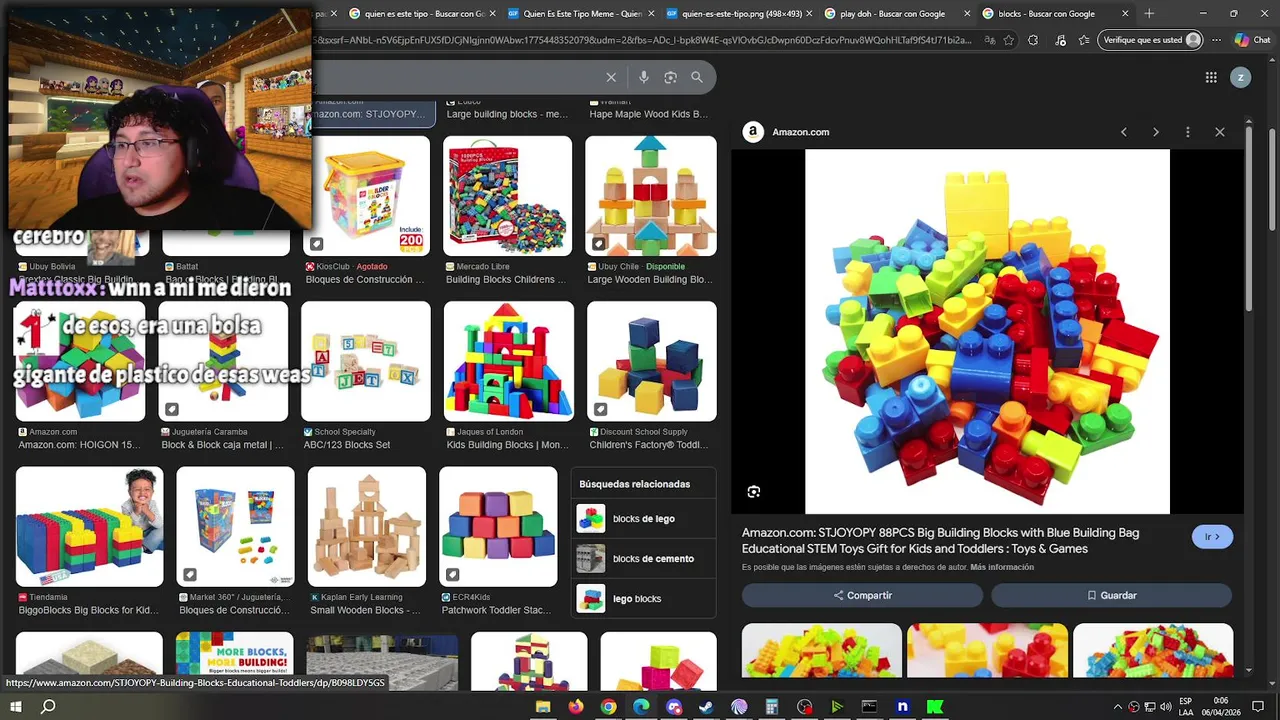The height and width of the screenshot is (720, 1280).
Task: Launch Steam from the taskbar
Action: click(706, 707)
